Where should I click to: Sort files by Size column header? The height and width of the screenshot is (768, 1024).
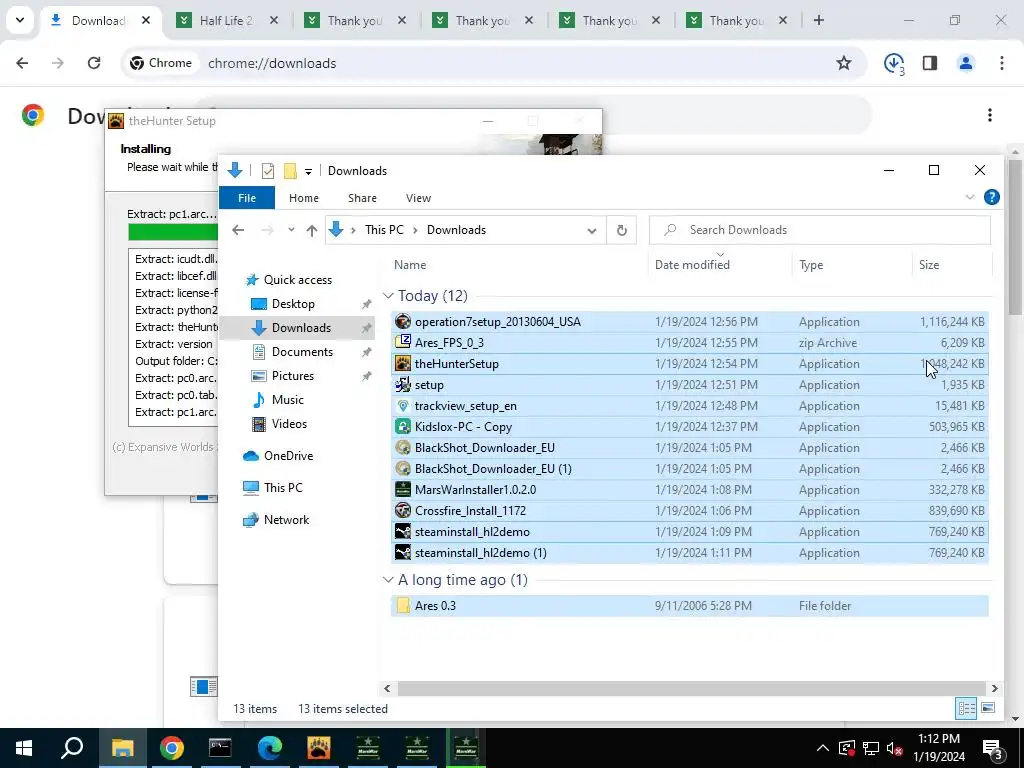pos(929,264)
